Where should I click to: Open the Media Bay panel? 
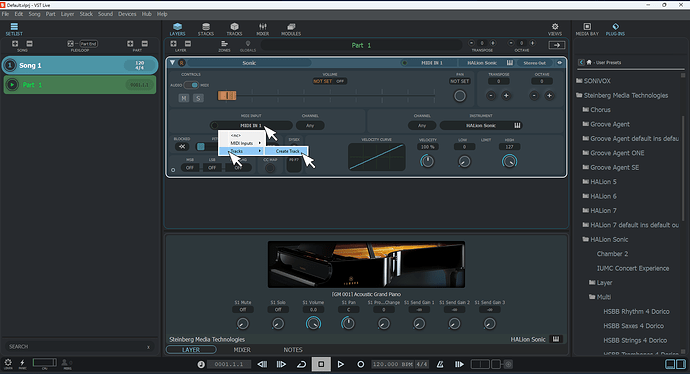click(587, 29)
